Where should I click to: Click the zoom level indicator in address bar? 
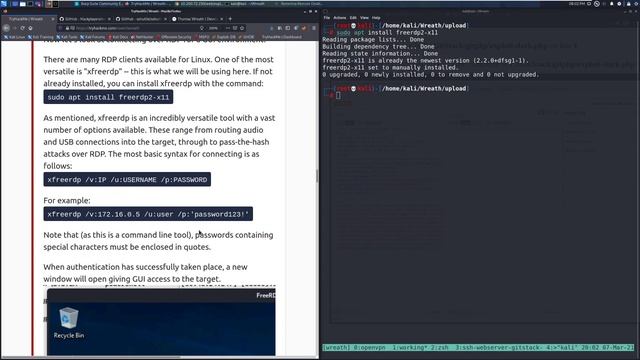tap(213, 28)
